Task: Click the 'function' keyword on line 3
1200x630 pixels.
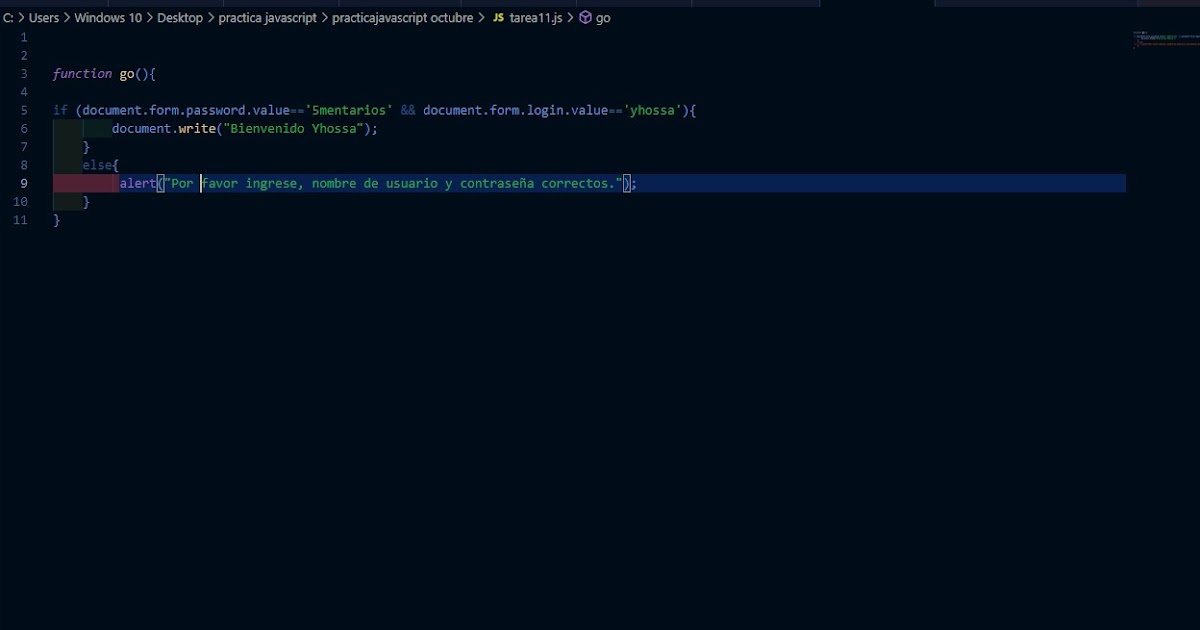Action: click(x=81, y=73)
